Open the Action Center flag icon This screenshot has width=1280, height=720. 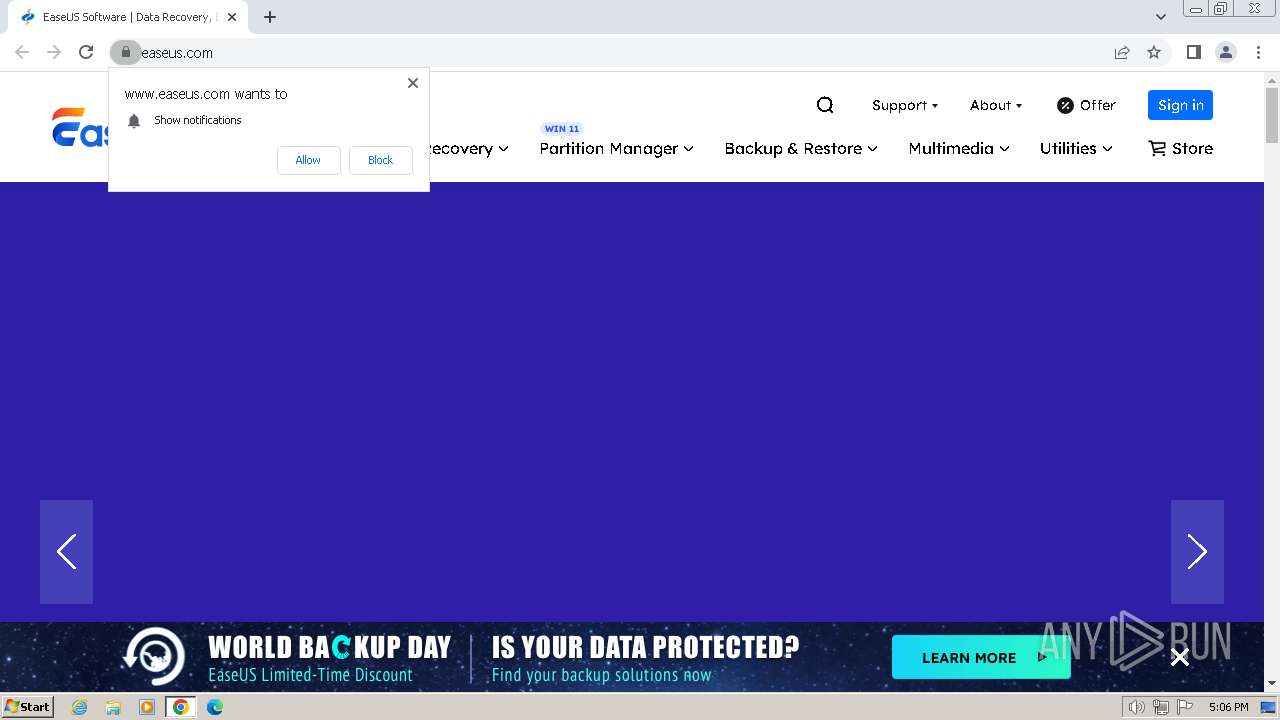pos(1184,707)
